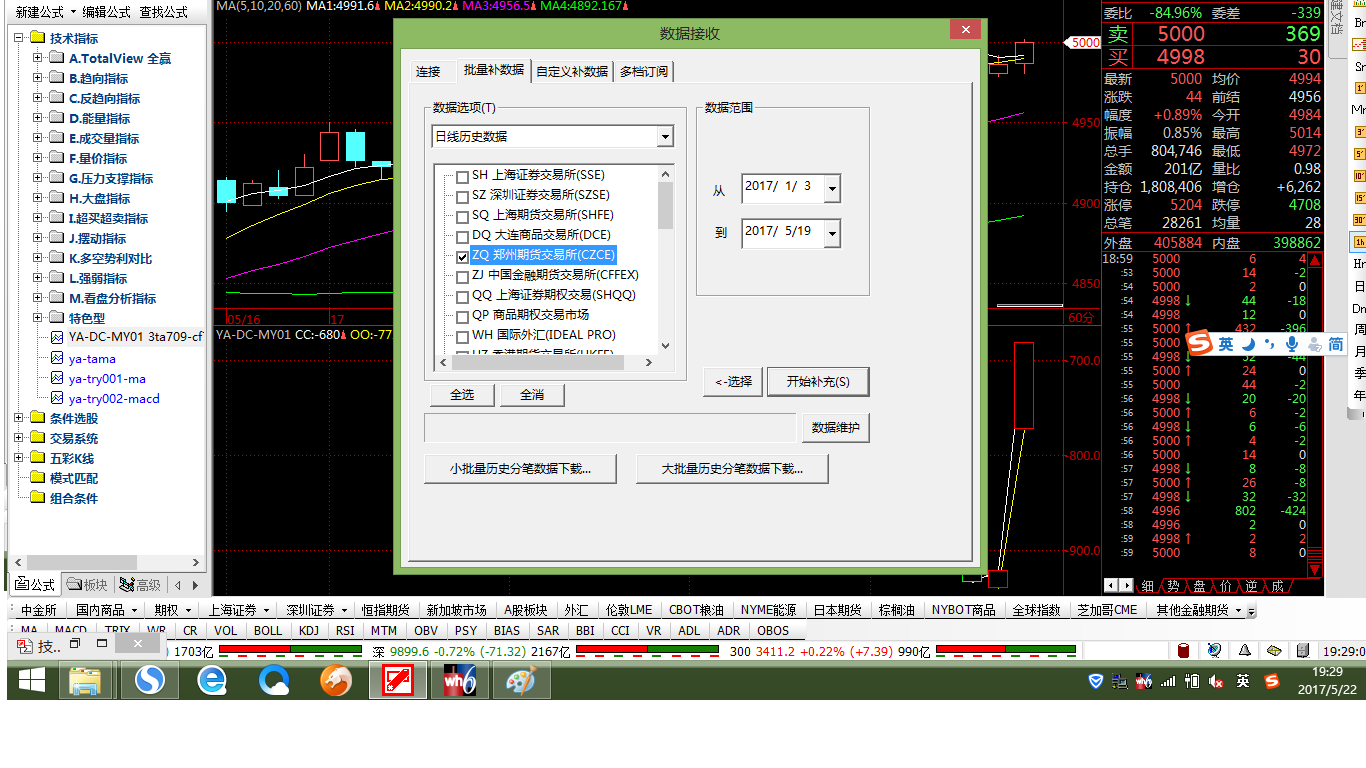Open the start date 2017/1/3 dropdown arrow
The height and width of the screenshot is (768, 1366).
[x=832, y=189]
